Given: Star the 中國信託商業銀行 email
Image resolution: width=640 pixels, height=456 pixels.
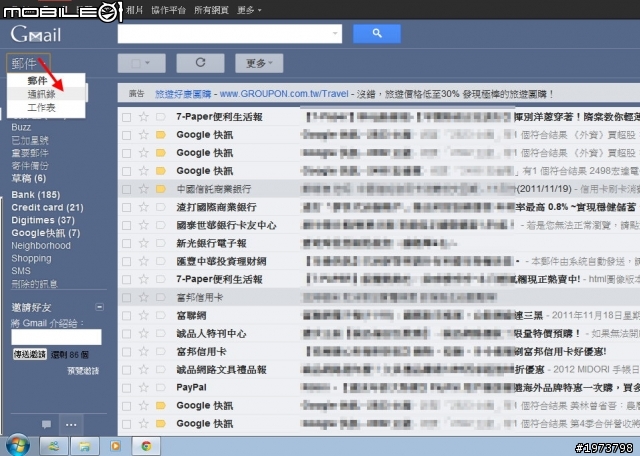Looking at the screenshot, I should [x=143, y=189].
